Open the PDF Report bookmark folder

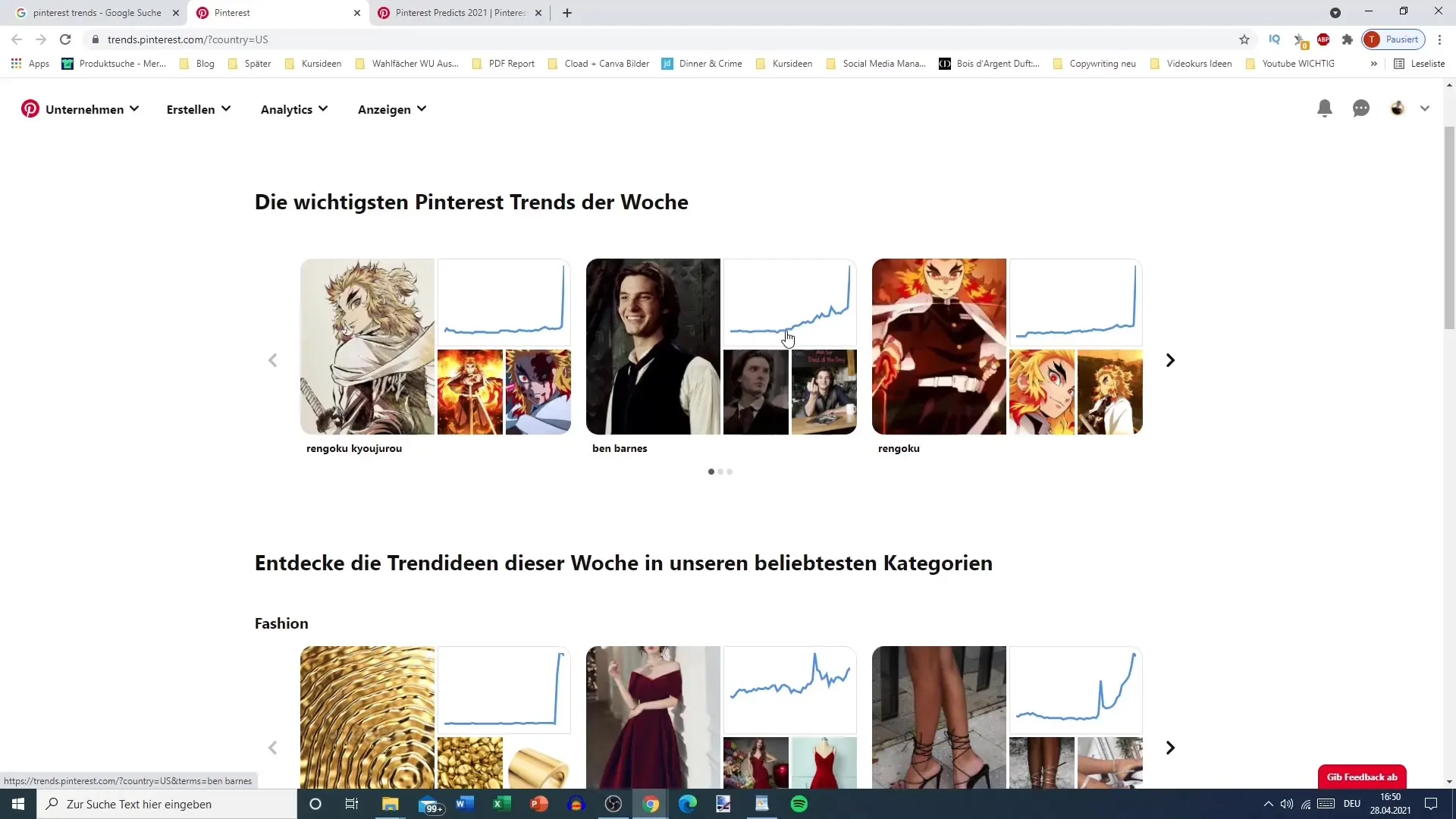coord(504,64)
